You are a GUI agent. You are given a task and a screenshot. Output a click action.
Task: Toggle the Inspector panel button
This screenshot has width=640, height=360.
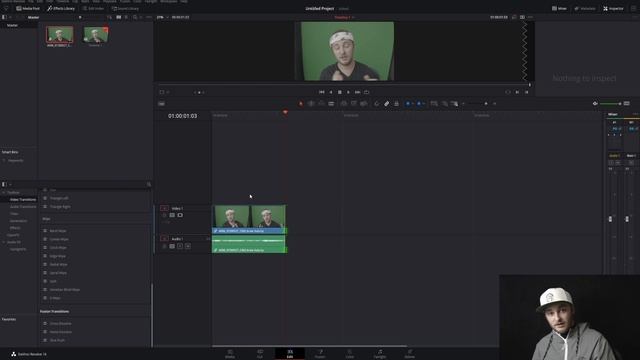613,8
